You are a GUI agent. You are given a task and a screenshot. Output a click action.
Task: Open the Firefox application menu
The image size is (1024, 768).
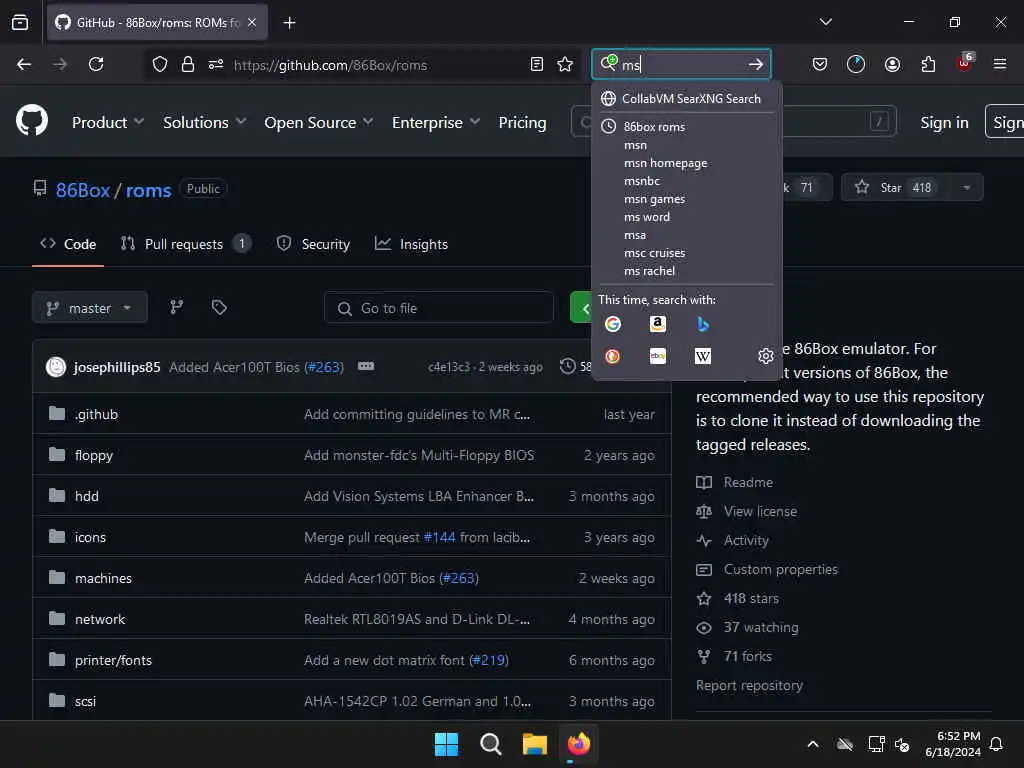point(1000,64)
